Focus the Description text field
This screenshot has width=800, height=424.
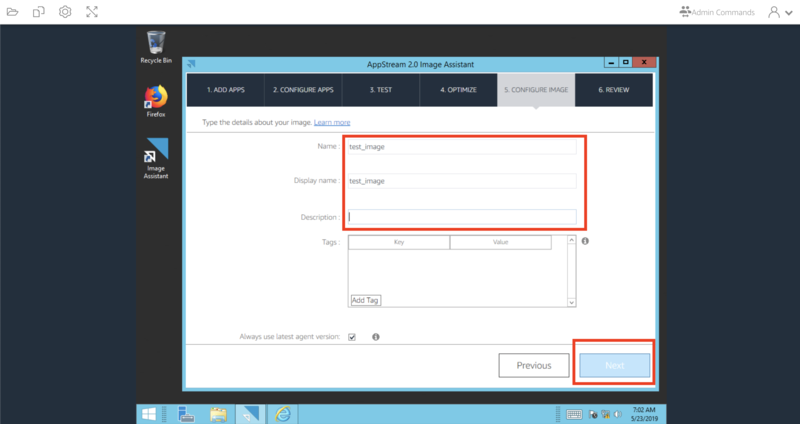462,217
